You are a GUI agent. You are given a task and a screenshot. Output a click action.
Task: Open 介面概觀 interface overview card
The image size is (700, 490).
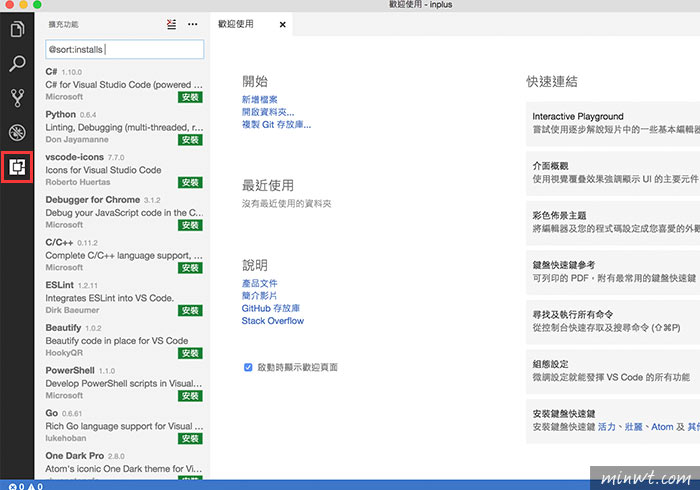613,173
